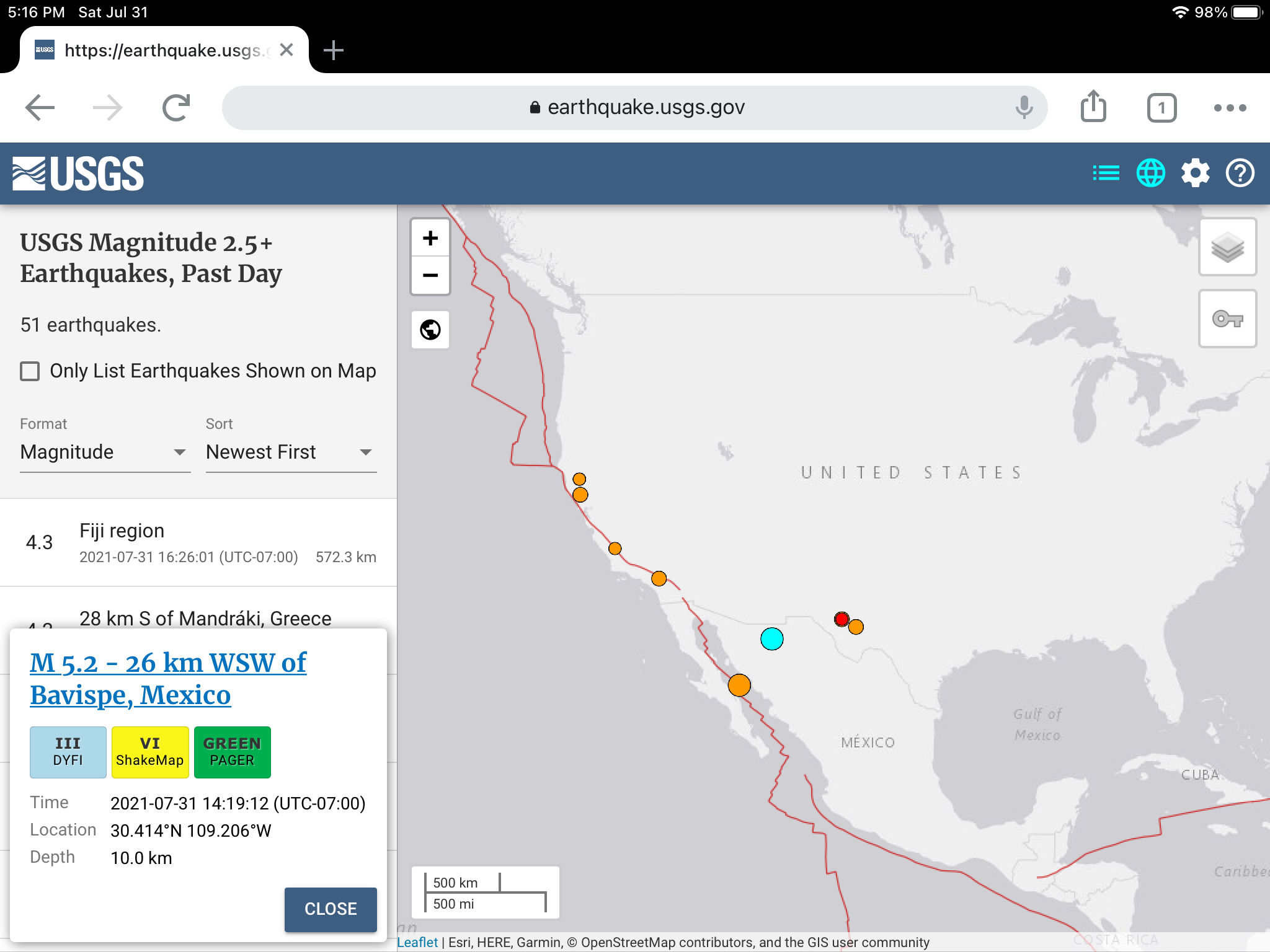Viewport: 1270px width, 952px height.
Task: Open settings gear in USGS header
Action: click(1195, 173)
